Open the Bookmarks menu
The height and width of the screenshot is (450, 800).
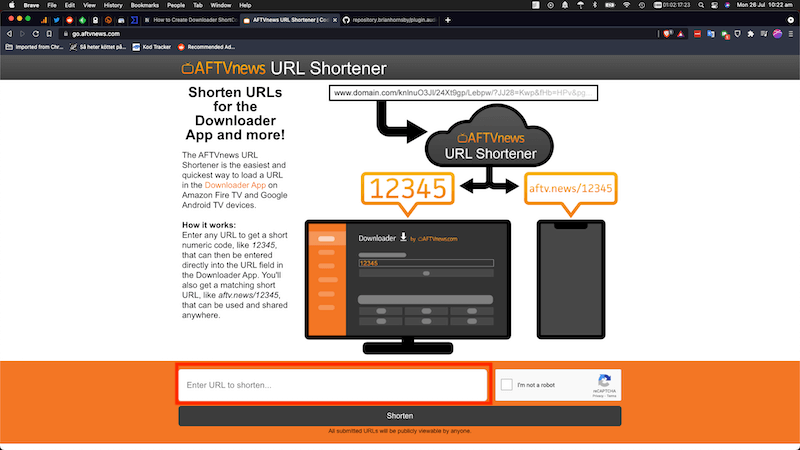[144, 5]
